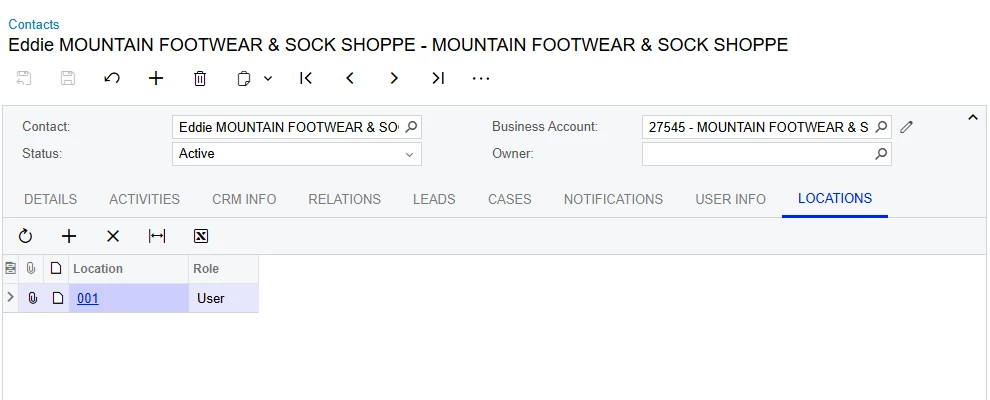Click the Save disk icon

(x=68, y=78)
